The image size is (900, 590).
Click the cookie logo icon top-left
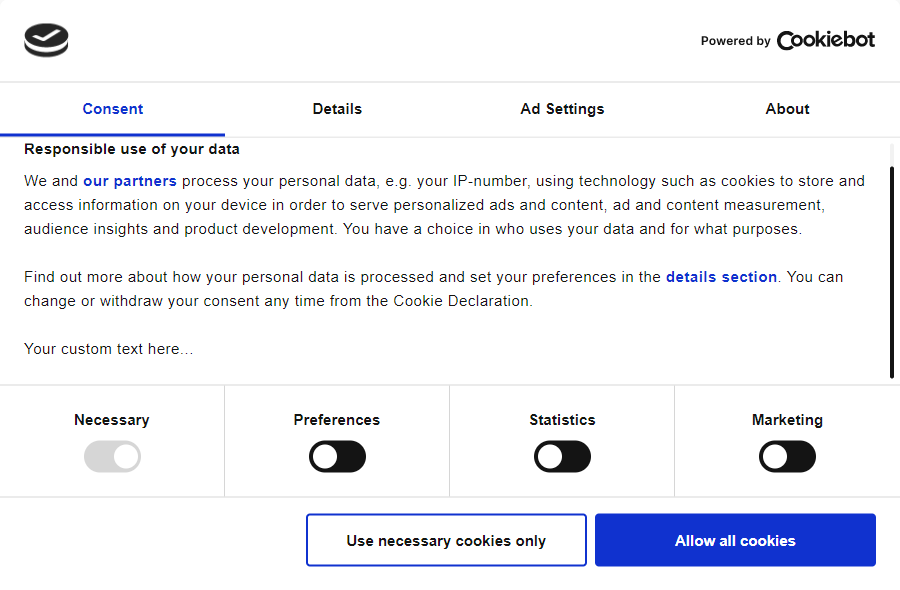(46, 41)
